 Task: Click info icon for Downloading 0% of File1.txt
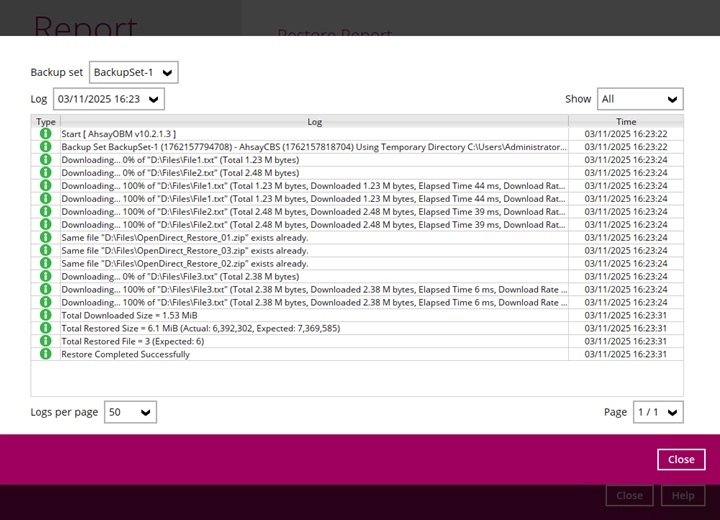coord(45,159)
